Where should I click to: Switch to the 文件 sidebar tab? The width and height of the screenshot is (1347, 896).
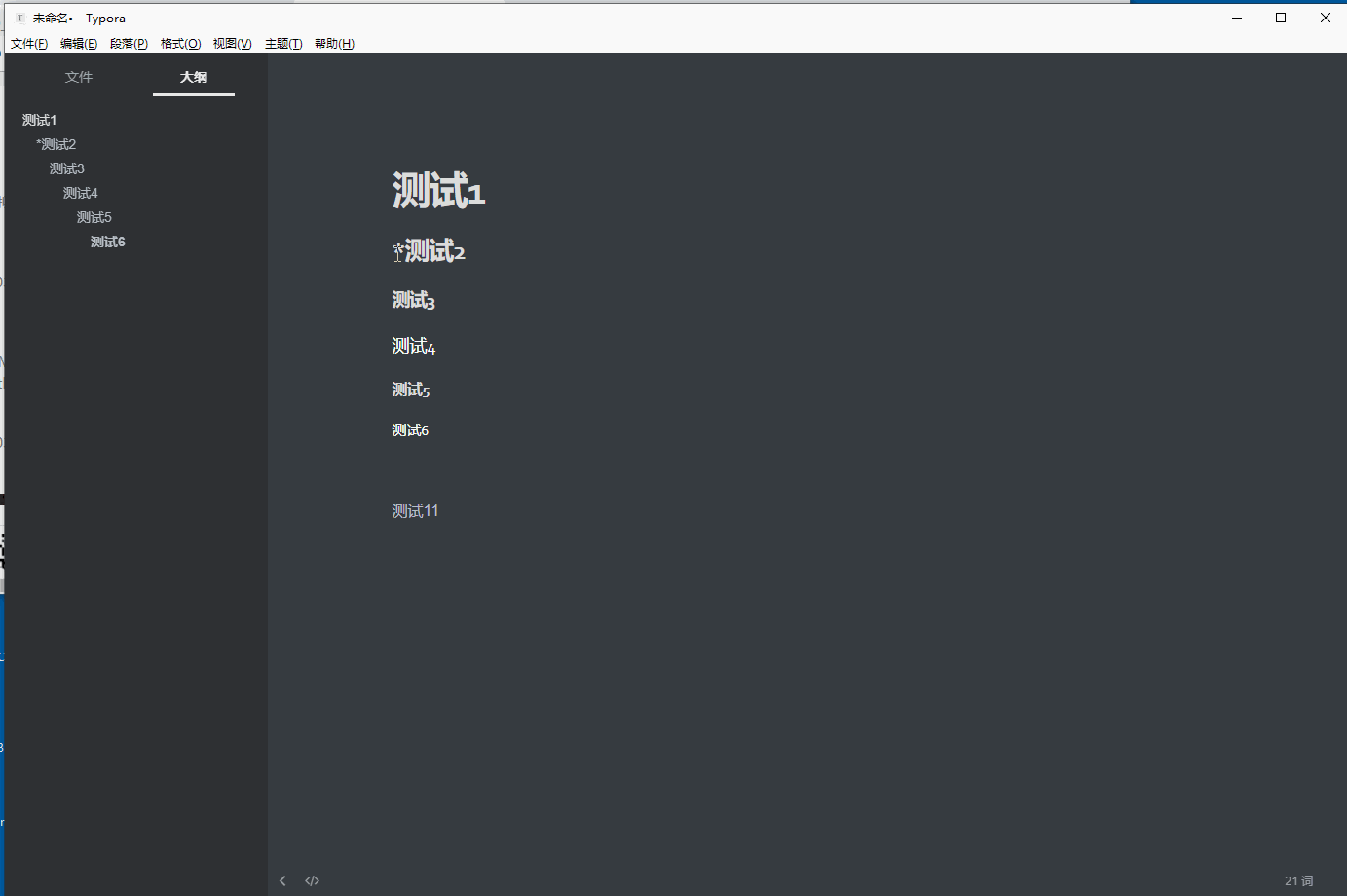click(79, 77)
